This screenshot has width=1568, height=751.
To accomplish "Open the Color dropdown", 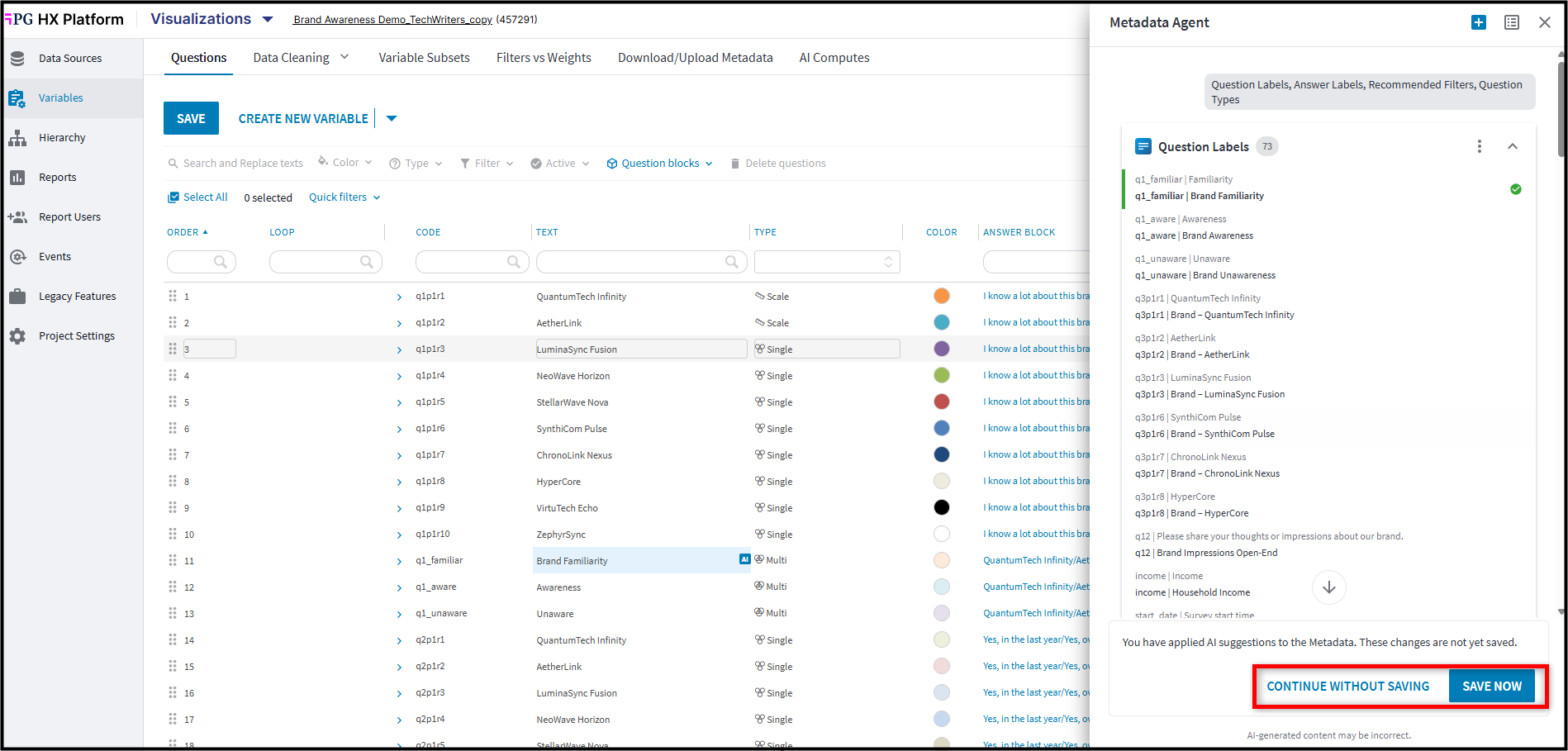I will coord(345,163).
